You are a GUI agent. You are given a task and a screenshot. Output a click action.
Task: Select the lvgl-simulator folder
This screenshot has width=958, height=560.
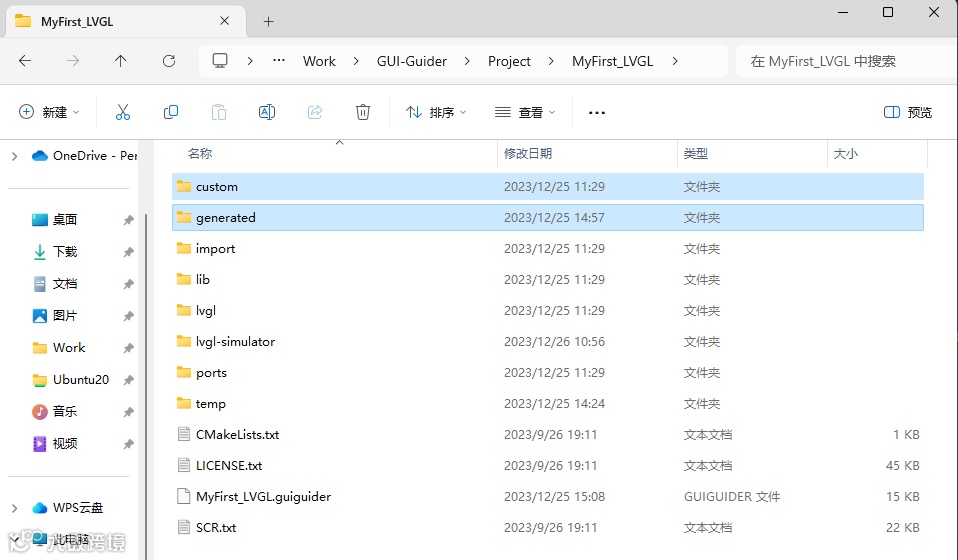[547, 341]
